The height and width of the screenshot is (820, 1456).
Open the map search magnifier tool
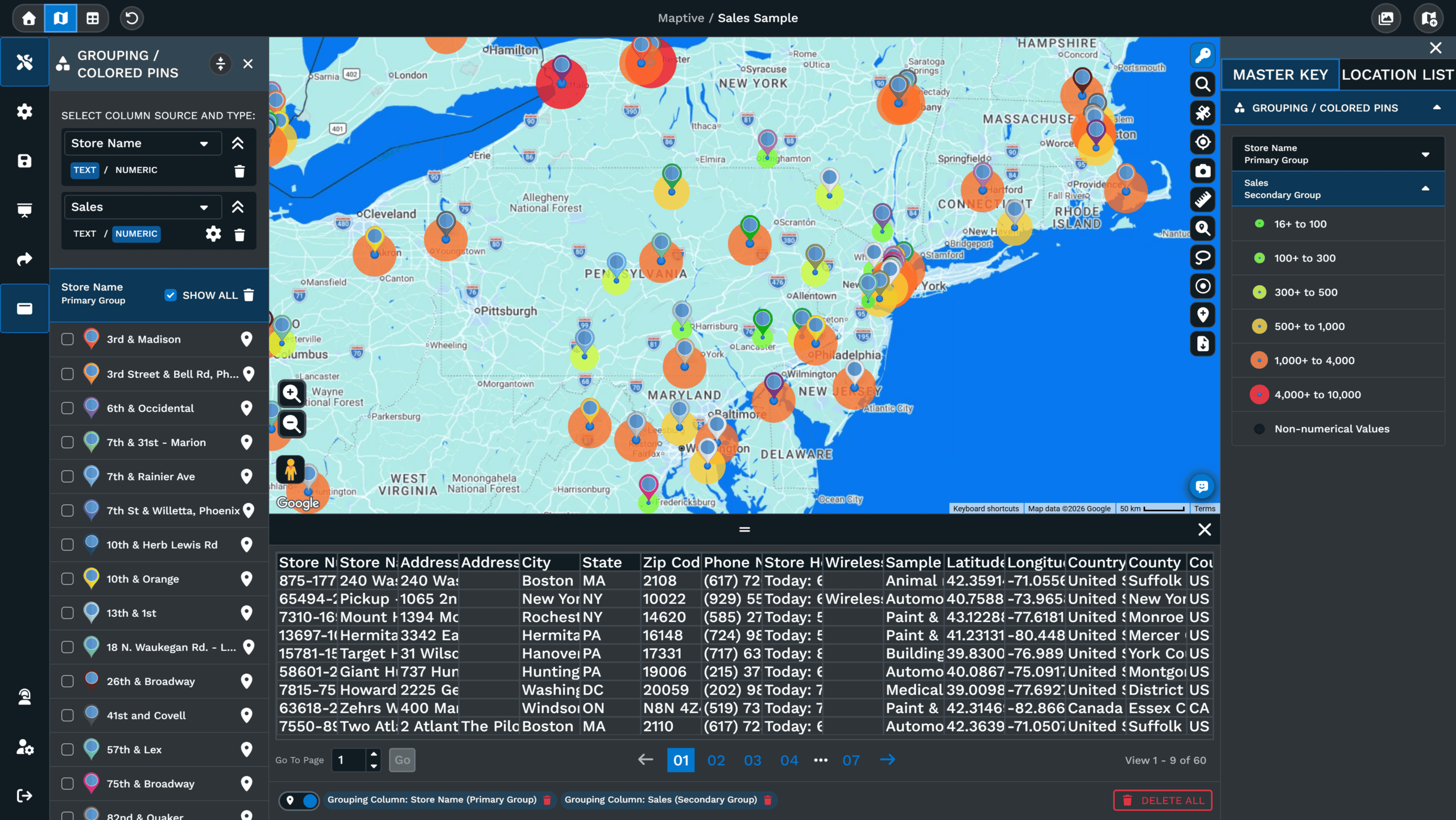(1202, 84)
